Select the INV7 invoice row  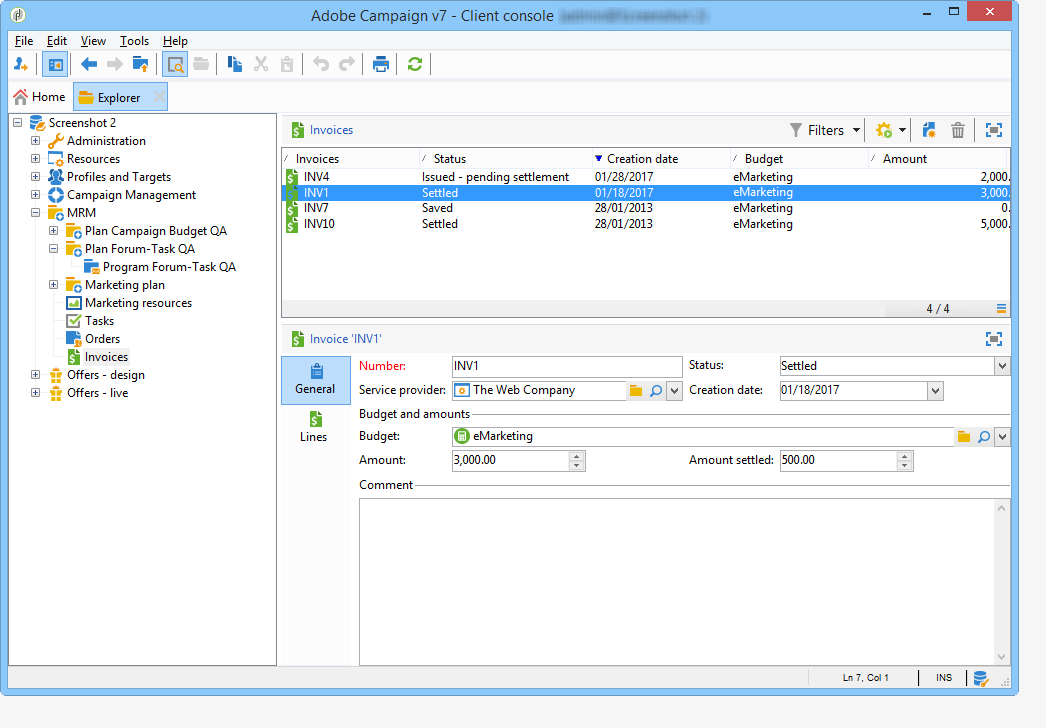[646, 208]
